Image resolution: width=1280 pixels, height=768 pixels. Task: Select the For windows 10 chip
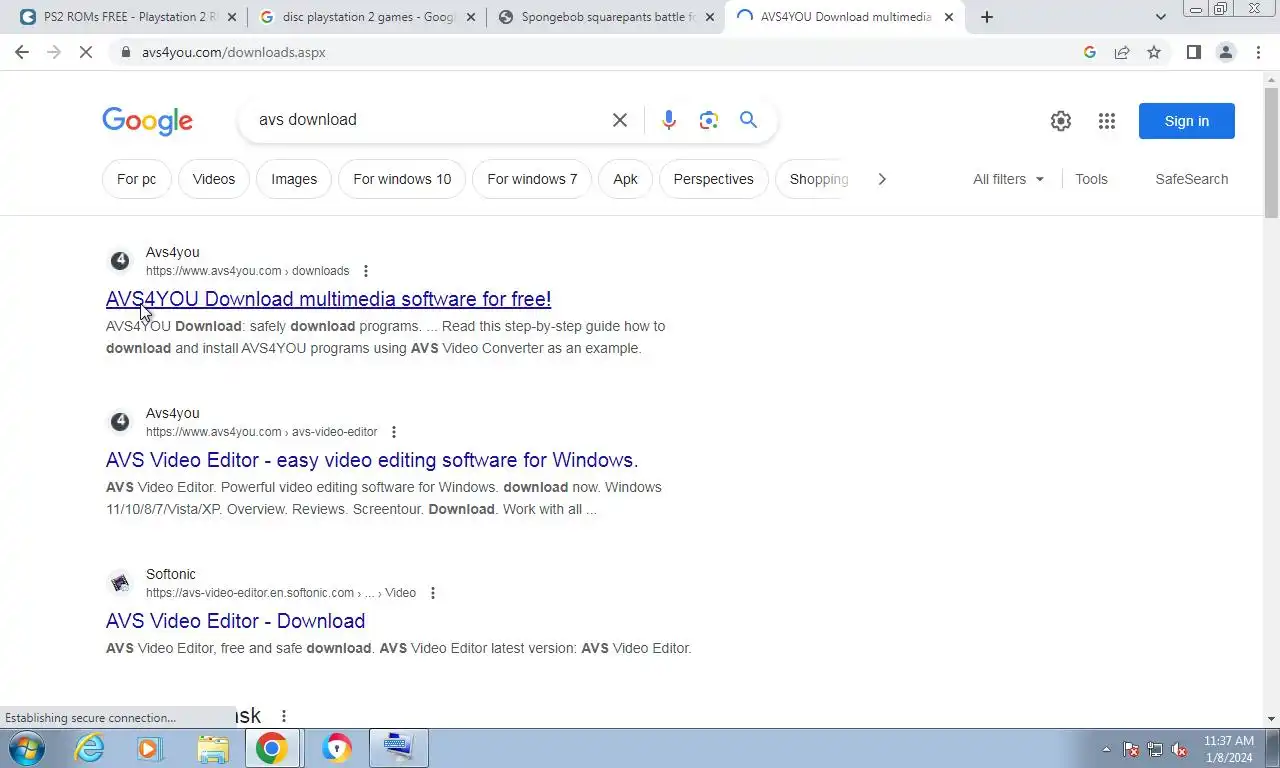[402, 179]
